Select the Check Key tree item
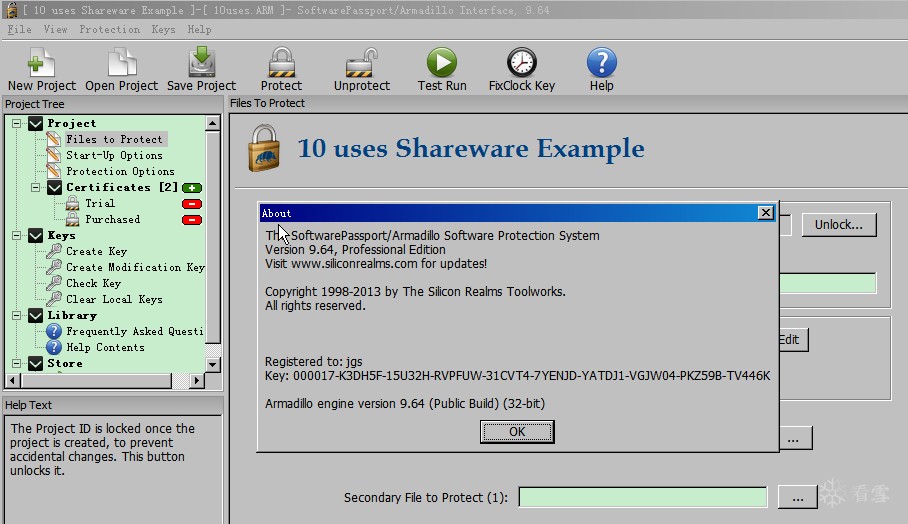Screen dimensions: 908x524 (x=93, y=283)
